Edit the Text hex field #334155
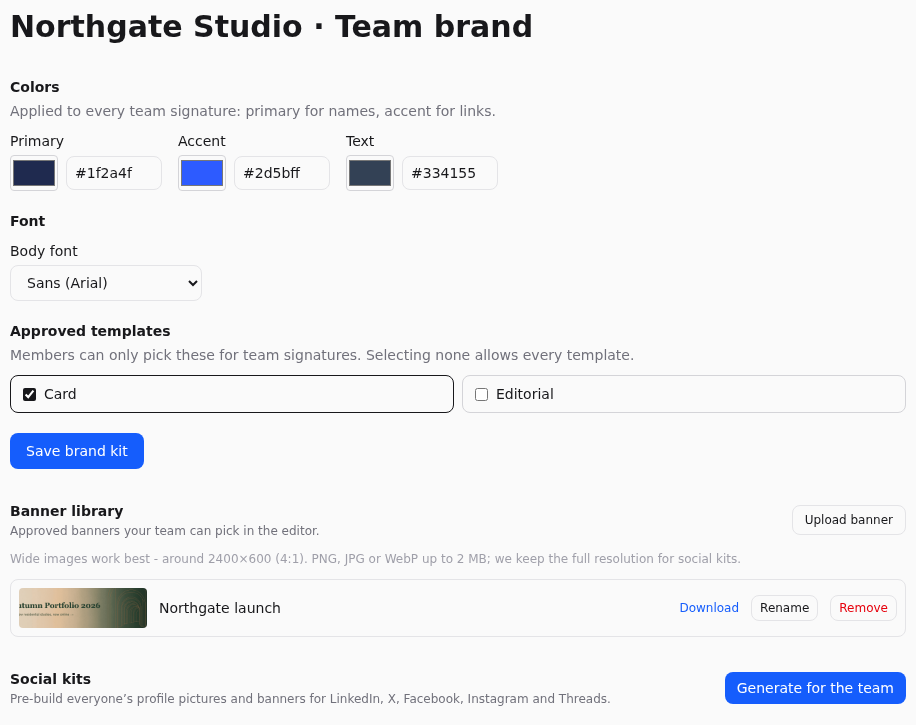Viewport: 916px width, 725px height. pos(450,173)
